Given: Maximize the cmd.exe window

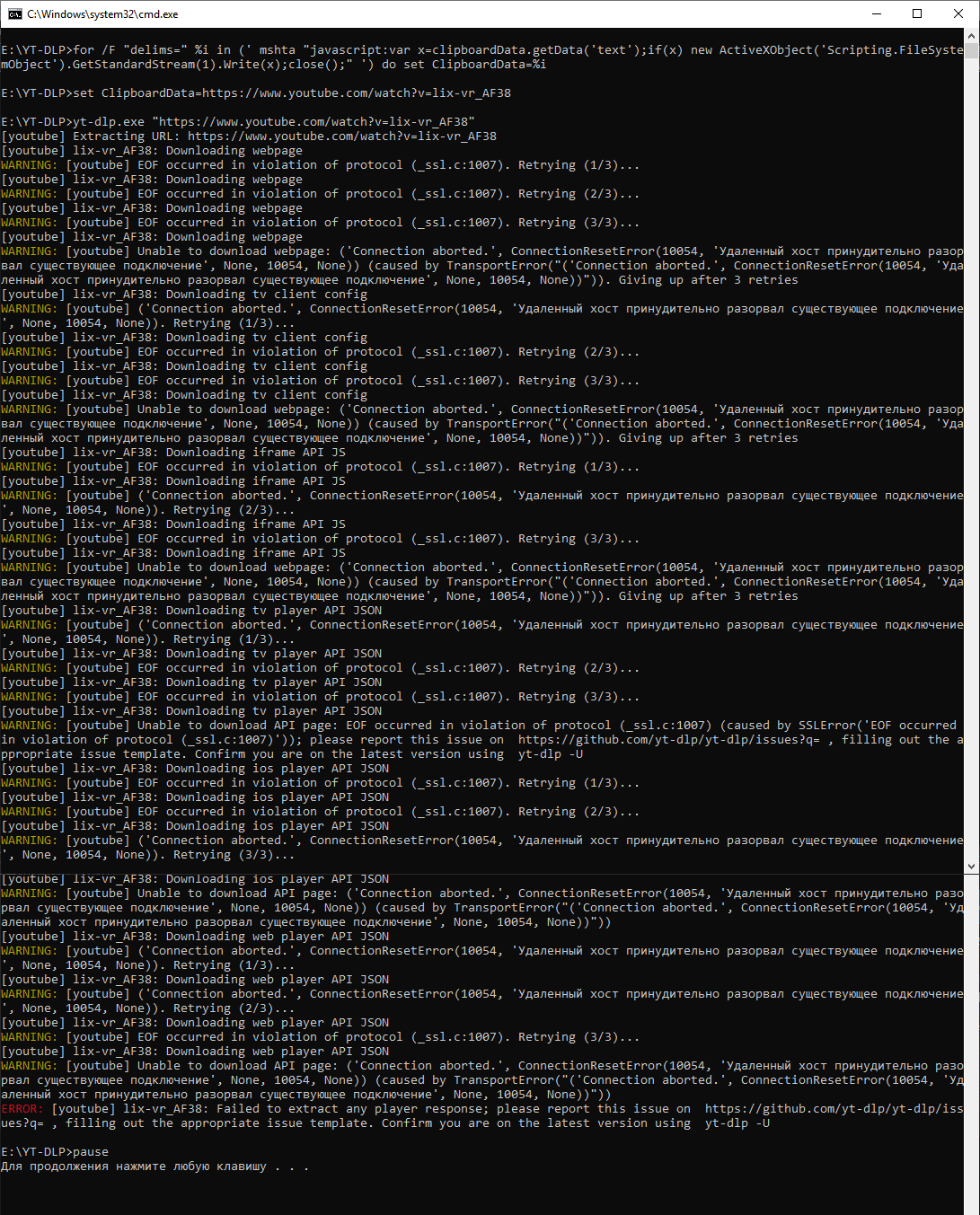Looking at the screenshot, I should [x=917, y=13].
